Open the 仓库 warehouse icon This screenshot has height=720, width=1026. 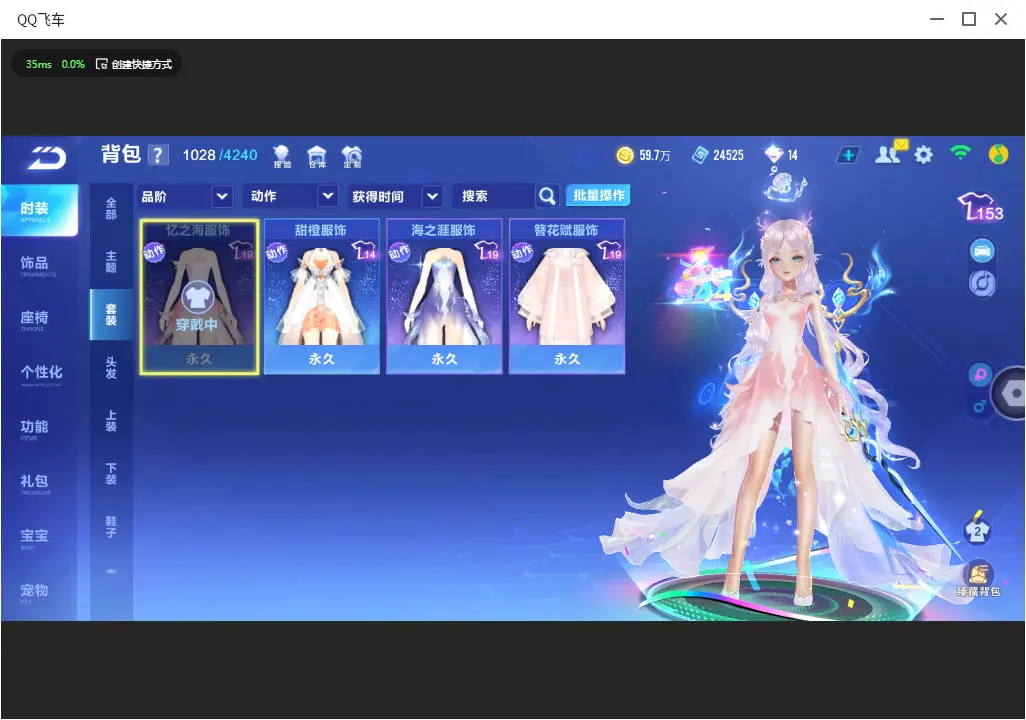(317, 156)
